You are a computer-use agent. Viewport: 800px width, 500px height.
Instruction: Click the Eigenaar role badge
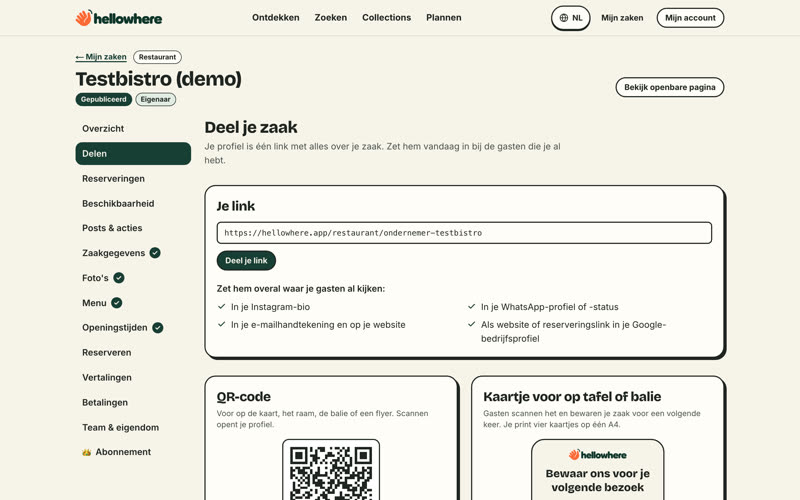[x=156, y=99]
